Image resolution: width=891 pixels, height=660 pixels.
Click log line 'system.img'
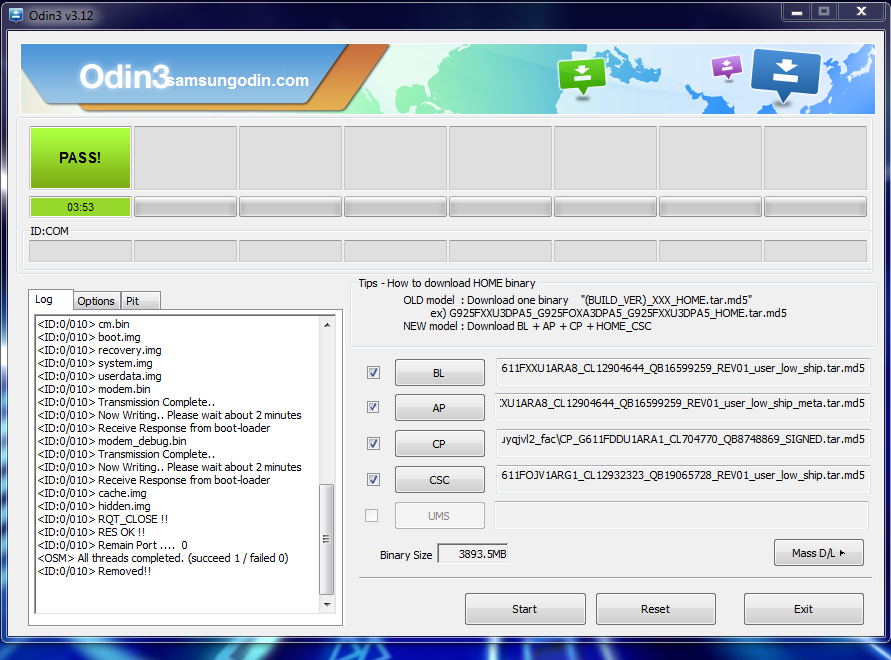point(95,363)
